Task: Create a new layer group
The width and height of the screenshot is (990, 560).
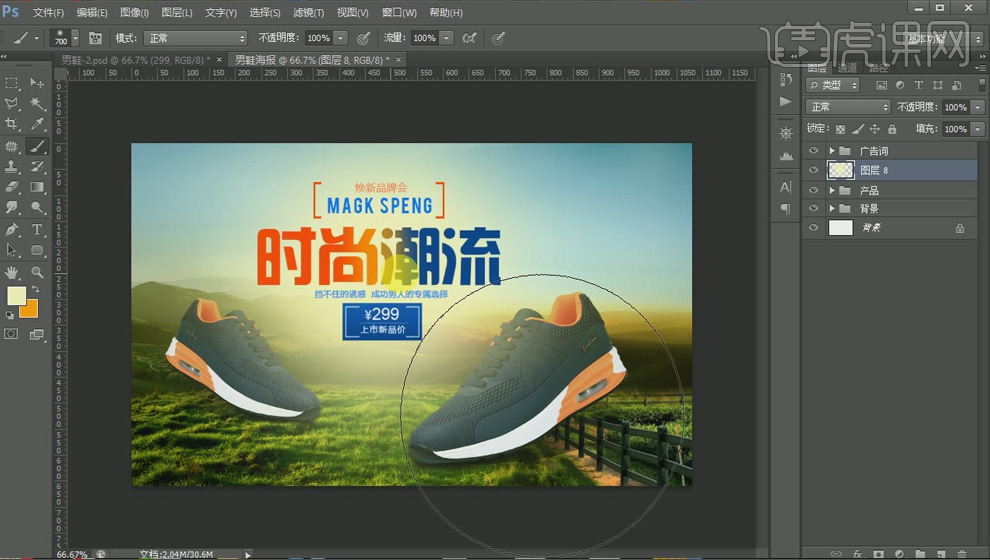Action: tap(920, 554)
